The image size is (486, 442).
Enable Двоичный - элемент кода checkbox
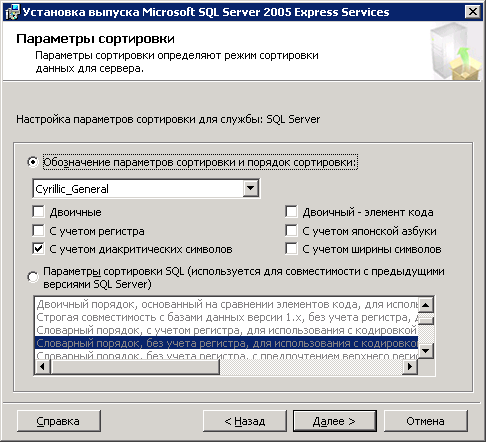(291, 212)
